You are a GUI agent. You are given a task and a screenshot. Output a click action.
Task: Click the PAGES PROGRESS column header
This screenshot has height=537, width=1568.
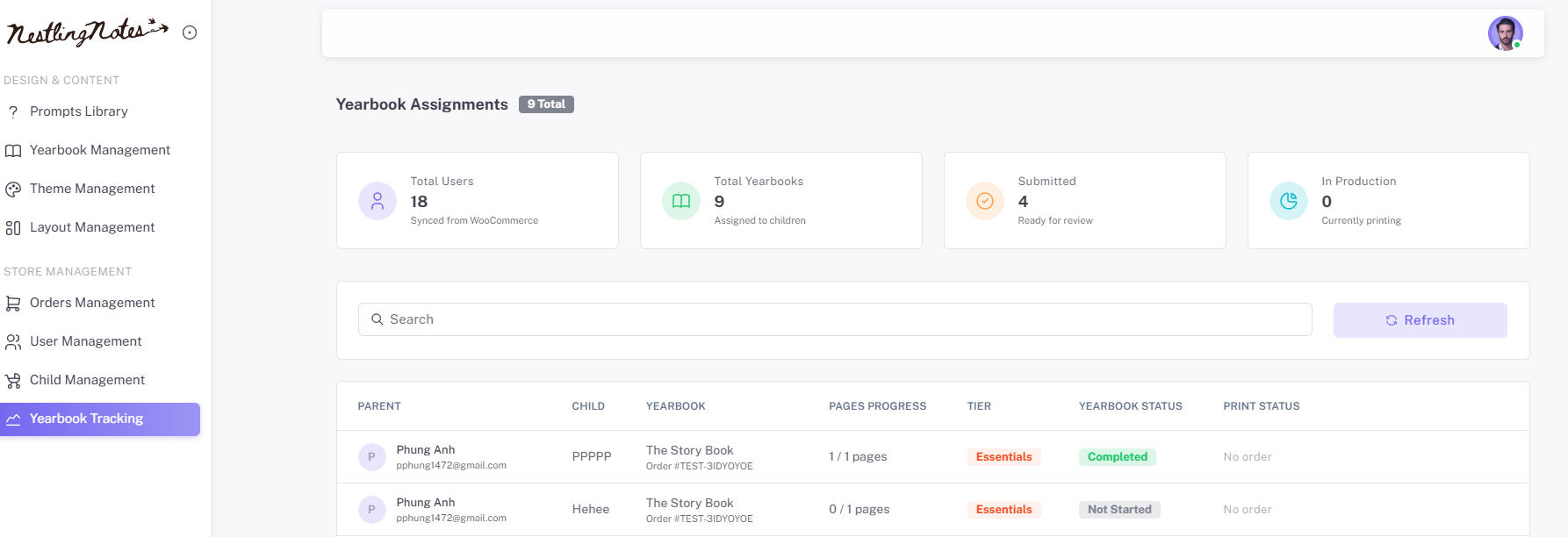coord(878,406)
